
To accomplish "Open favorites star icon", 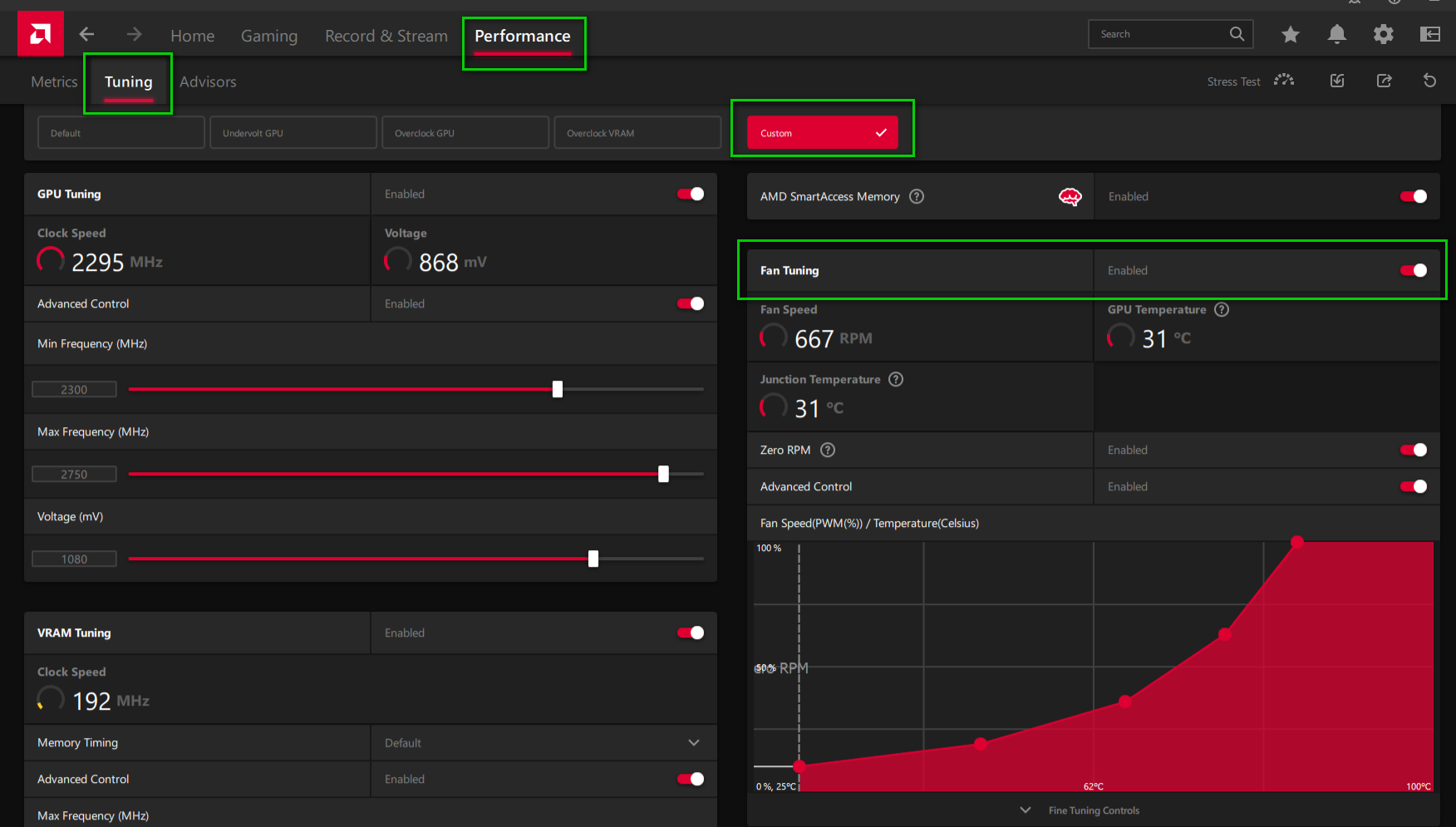I will [1290, 34].
